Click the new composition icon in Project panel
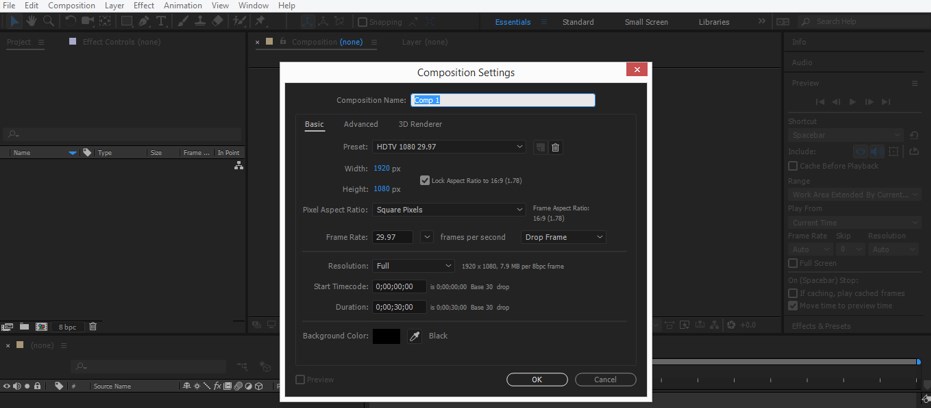 (x=41, y=327)
